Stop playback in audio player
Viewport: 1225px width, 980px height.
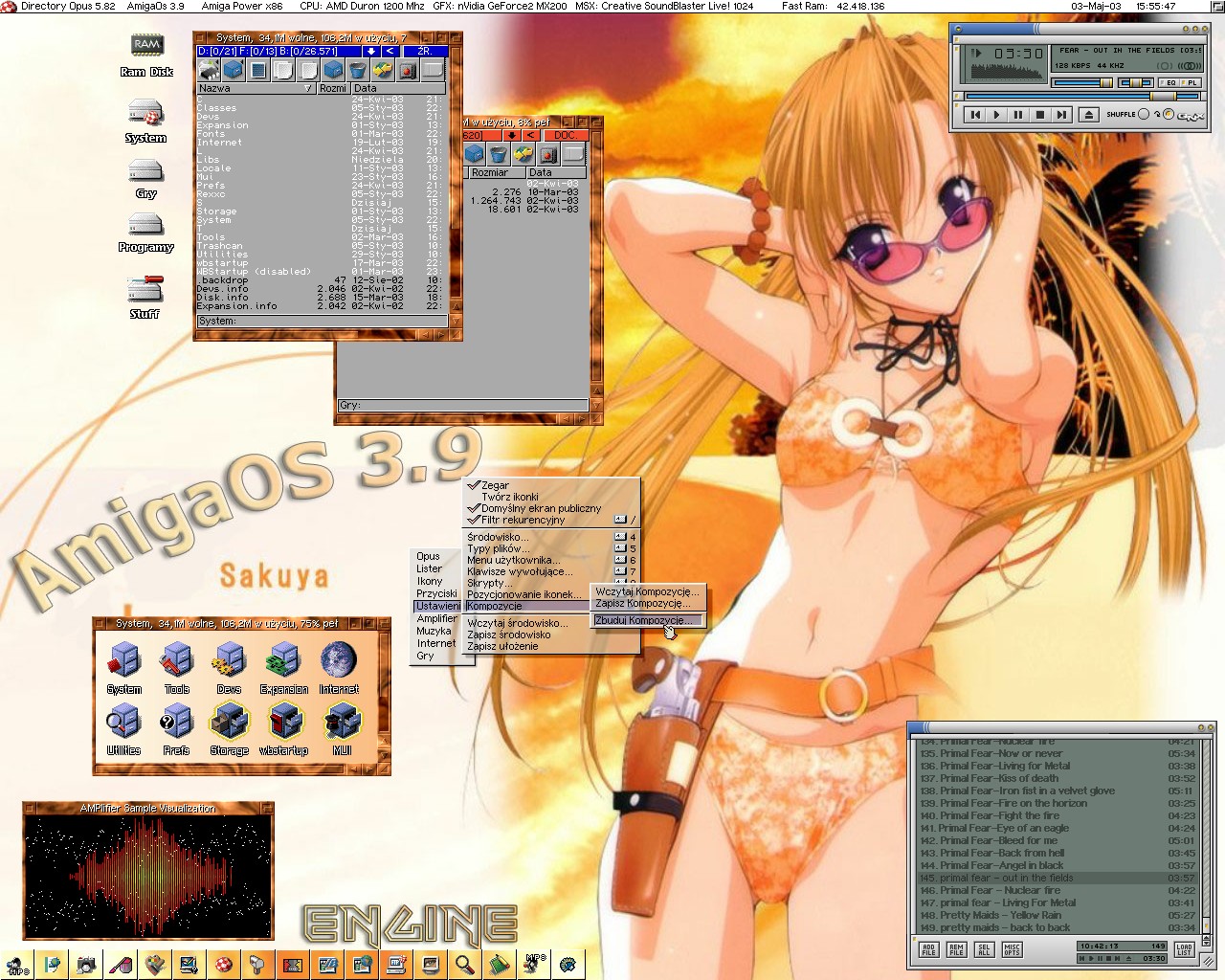(x=1040, y=115)
